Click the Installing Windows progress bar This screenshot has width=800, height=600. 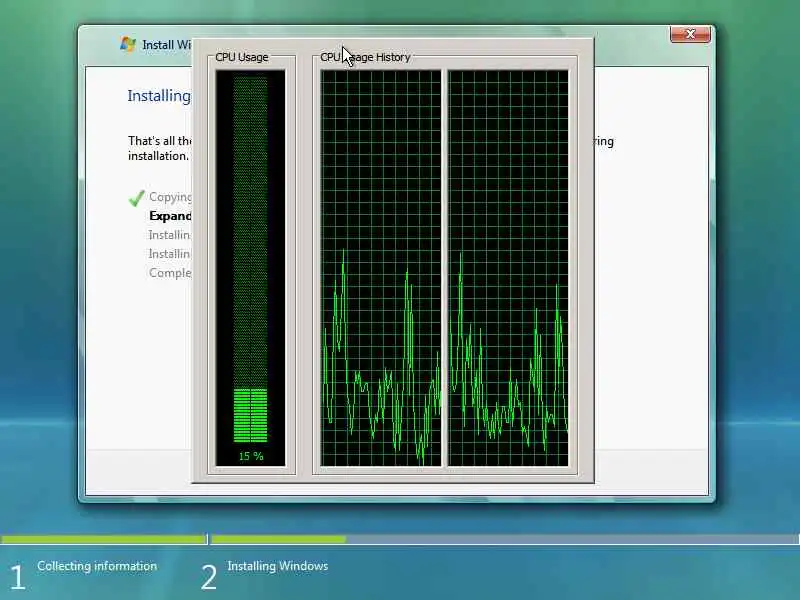pos(506,539)
